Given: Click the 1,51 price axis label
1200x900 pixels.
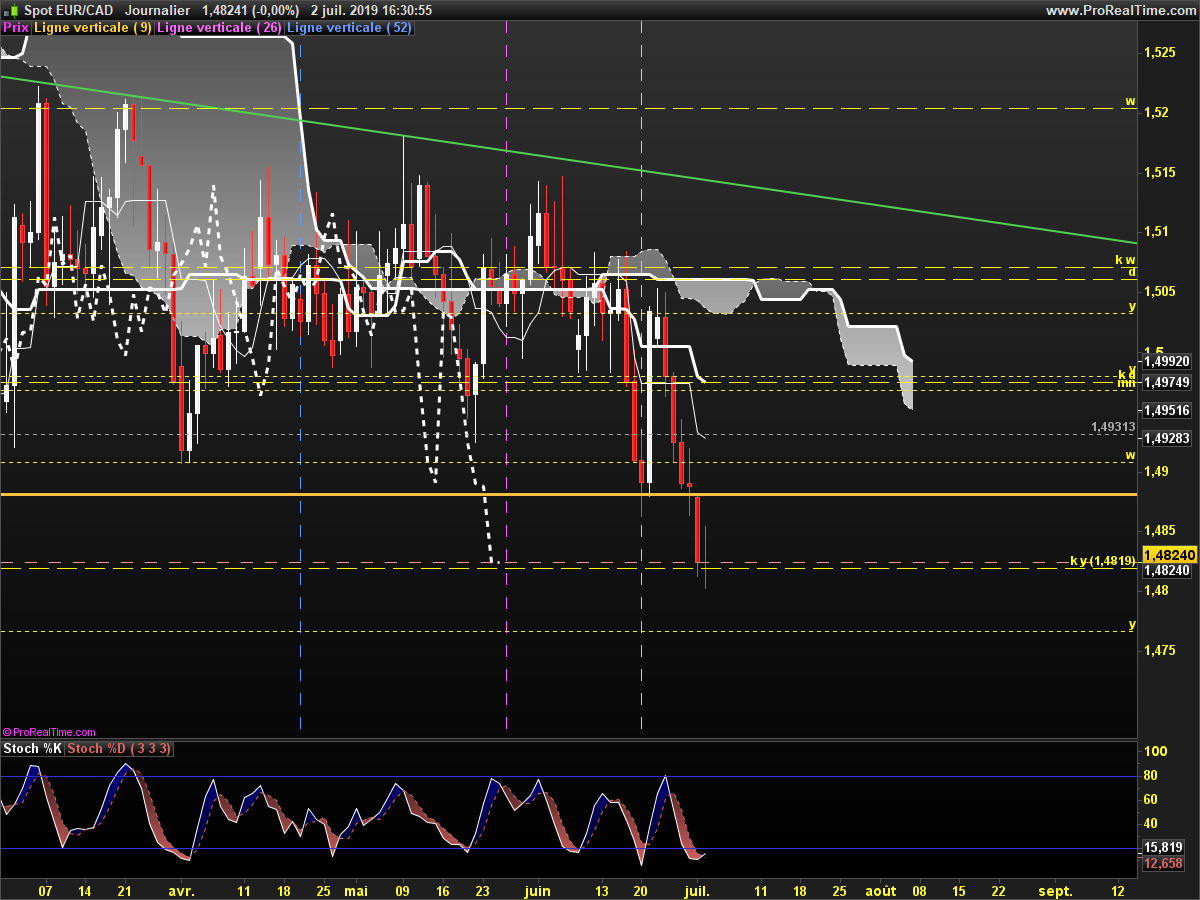Looking at the screenshot, I should click(x=1156, y=231).
